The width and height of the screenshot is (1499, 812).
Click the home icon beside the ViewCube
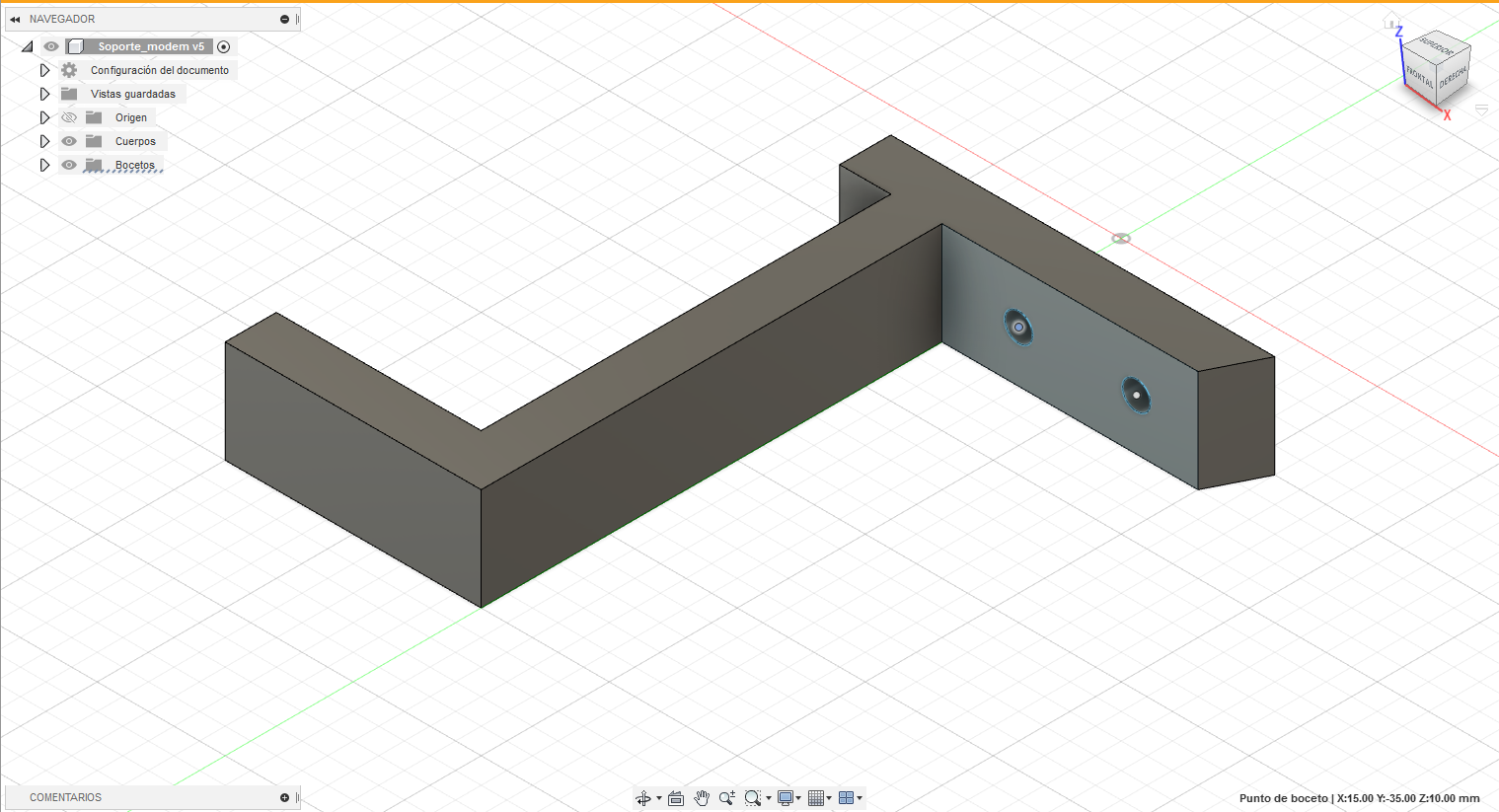pos(1390,20)
